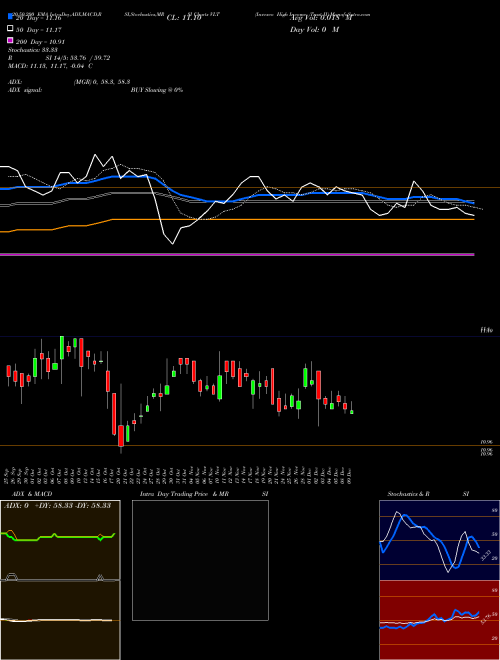Screen dimensions: 500x660
Task: Click the 'Stochastics & R' panel title
Action: point(409,494)
